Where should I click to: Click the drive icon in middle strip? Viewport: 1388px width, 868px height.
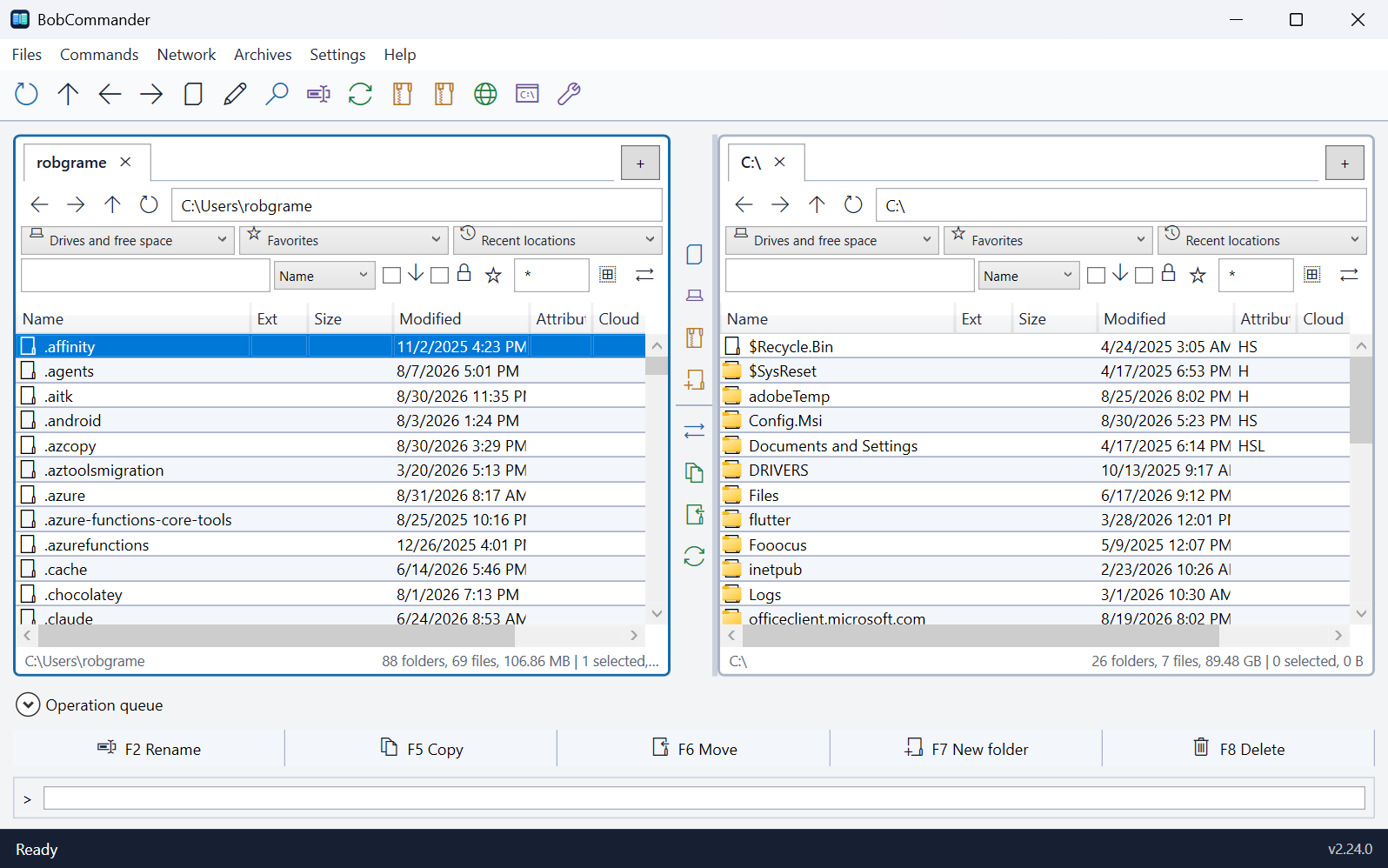pos(694,296)
